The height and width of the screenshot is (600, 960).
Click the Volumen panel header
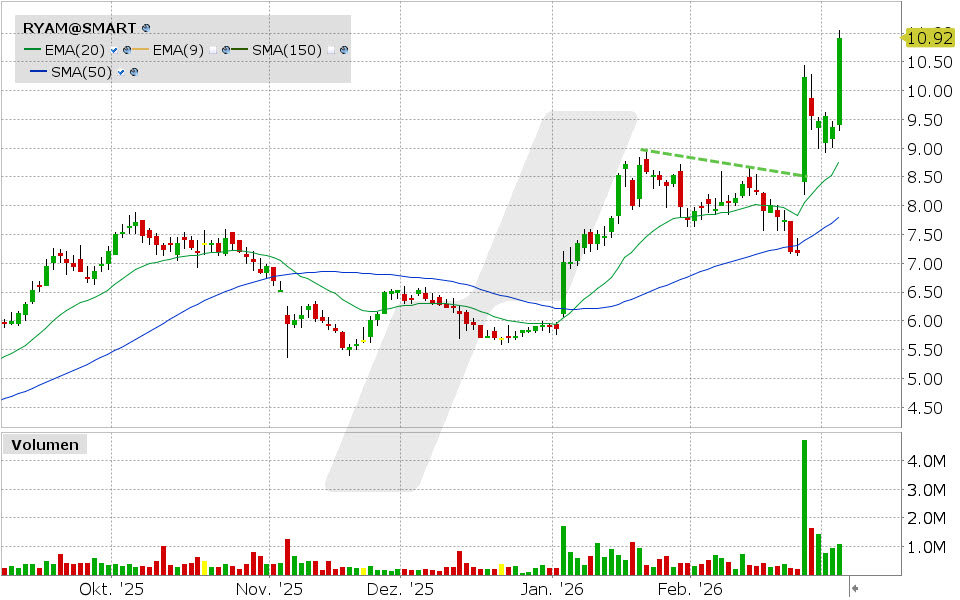click(45, 444)
